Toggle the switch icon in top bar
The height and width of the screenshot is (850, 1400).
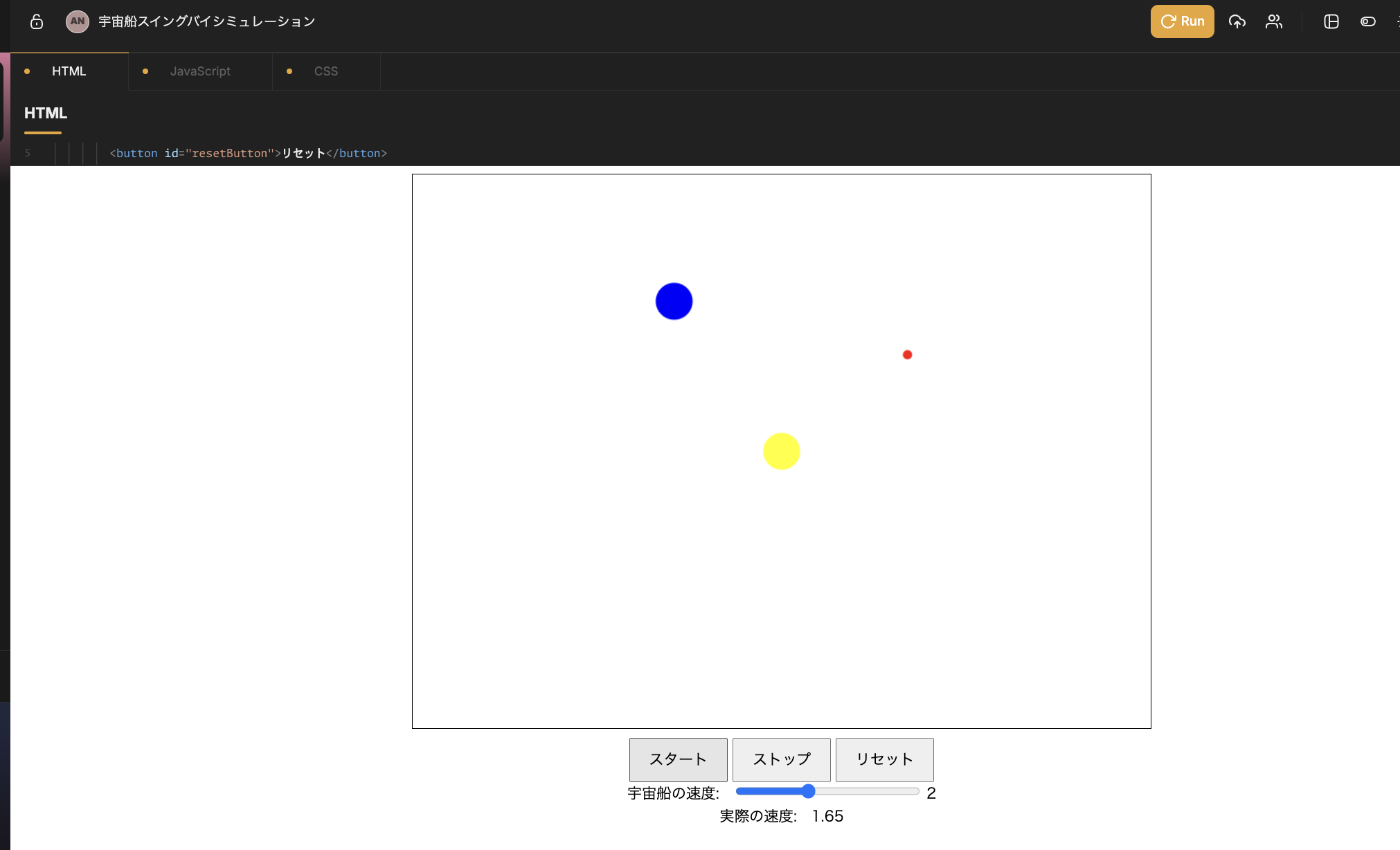[x=1367, y=21]
